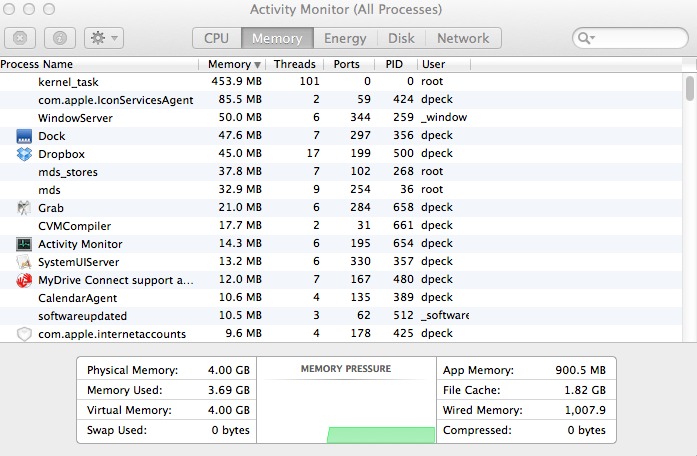Click the Swap Used label
Screen dimensions: 697x456
pos(117,430)
